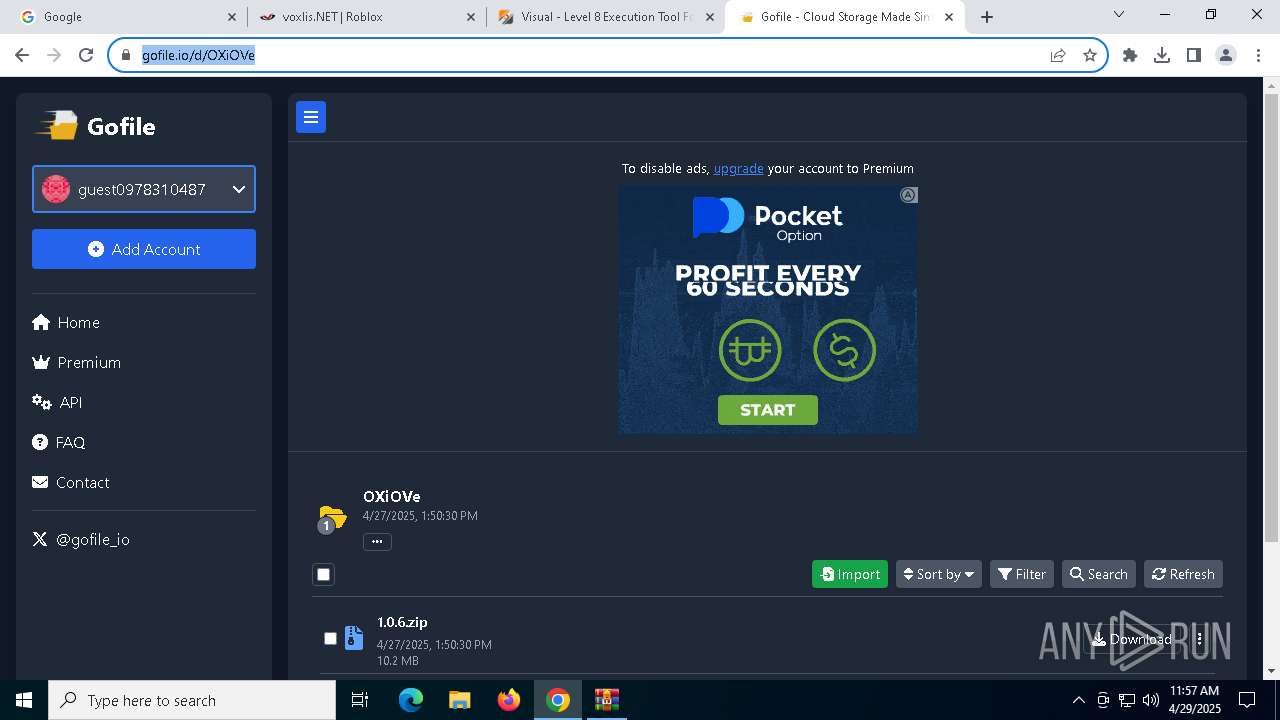Open the OXiOVe folder options ellipsis

377,541
